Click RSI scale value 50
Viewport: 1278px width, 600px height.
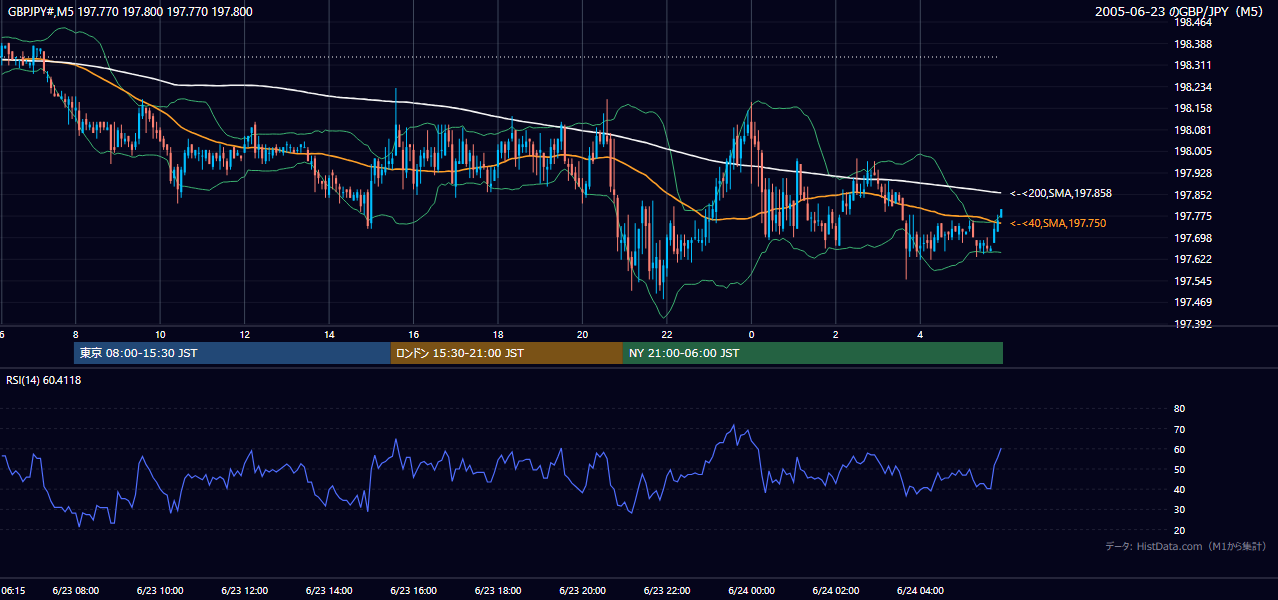click(x=1179, y=469)
